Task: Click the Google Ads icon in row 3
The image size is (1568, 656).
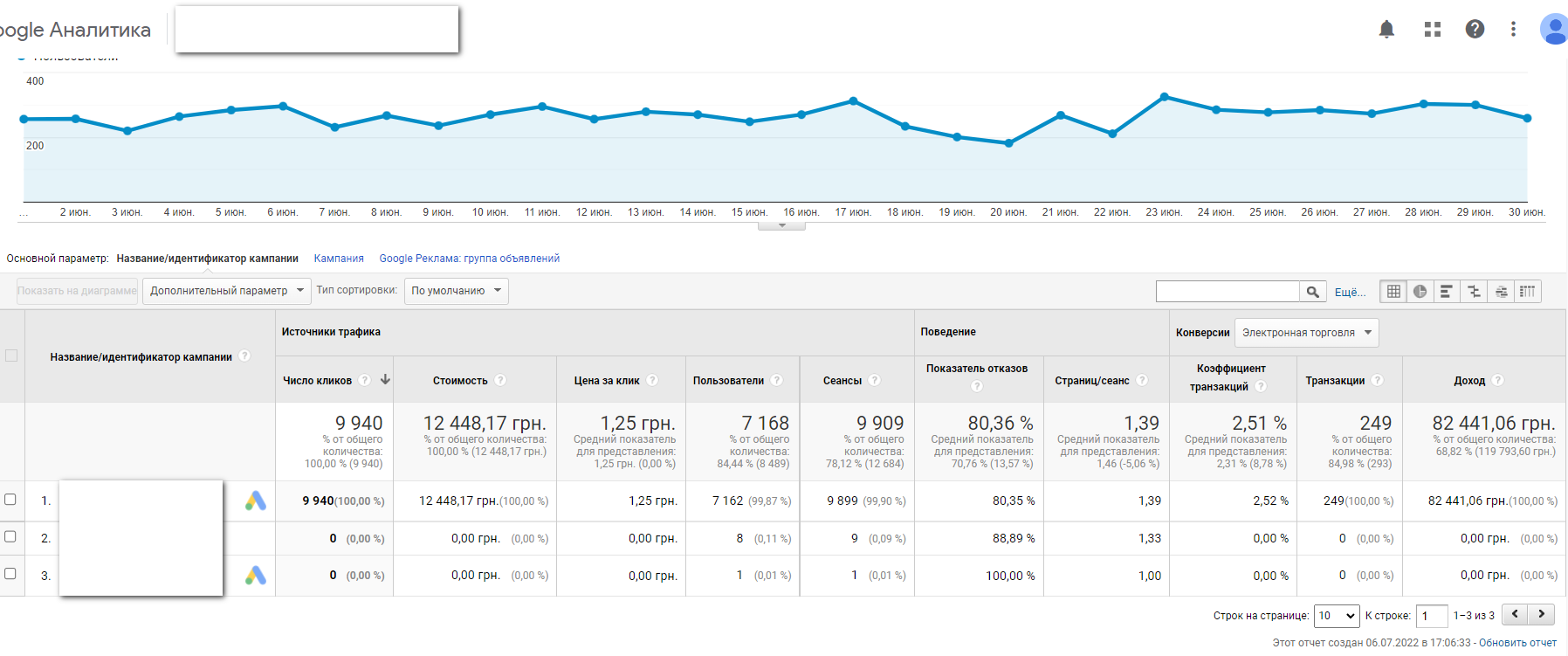Action: 256,576
